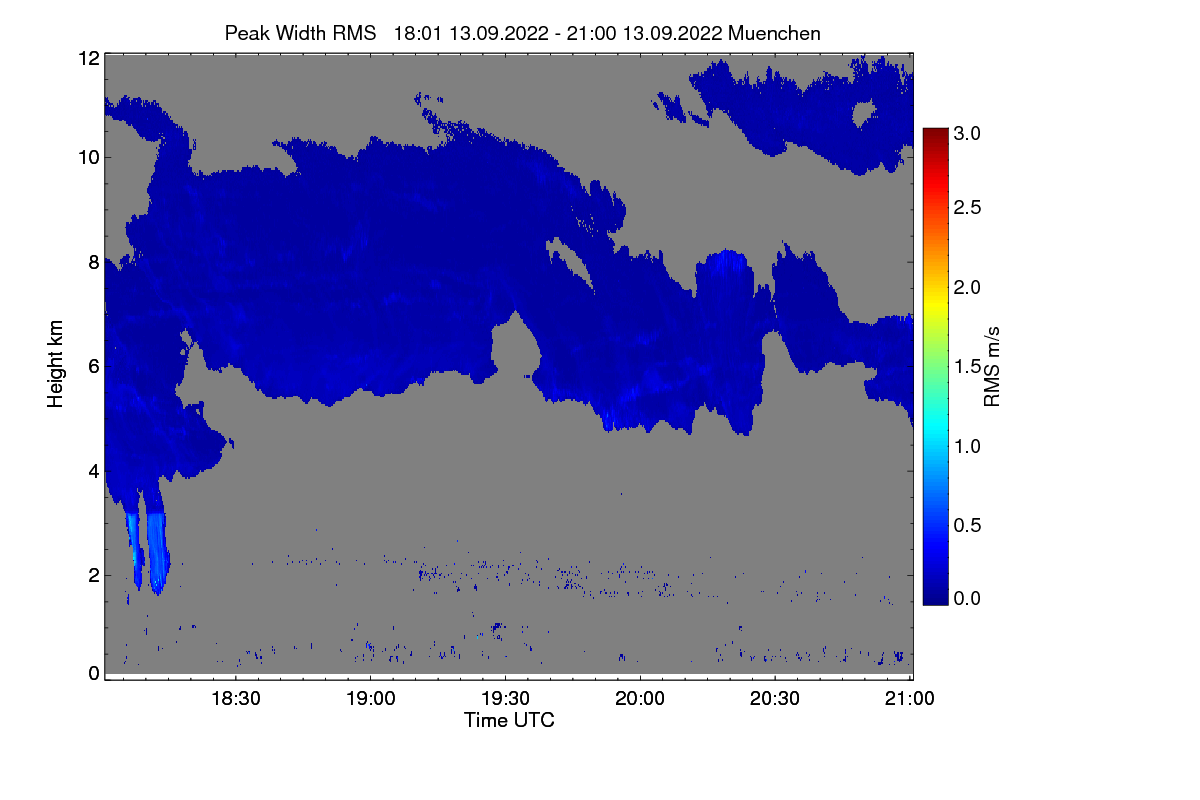This screenshot has height=800, width=1200.
Task: Click the height axis label 6
Action: [x=94, y=366]
